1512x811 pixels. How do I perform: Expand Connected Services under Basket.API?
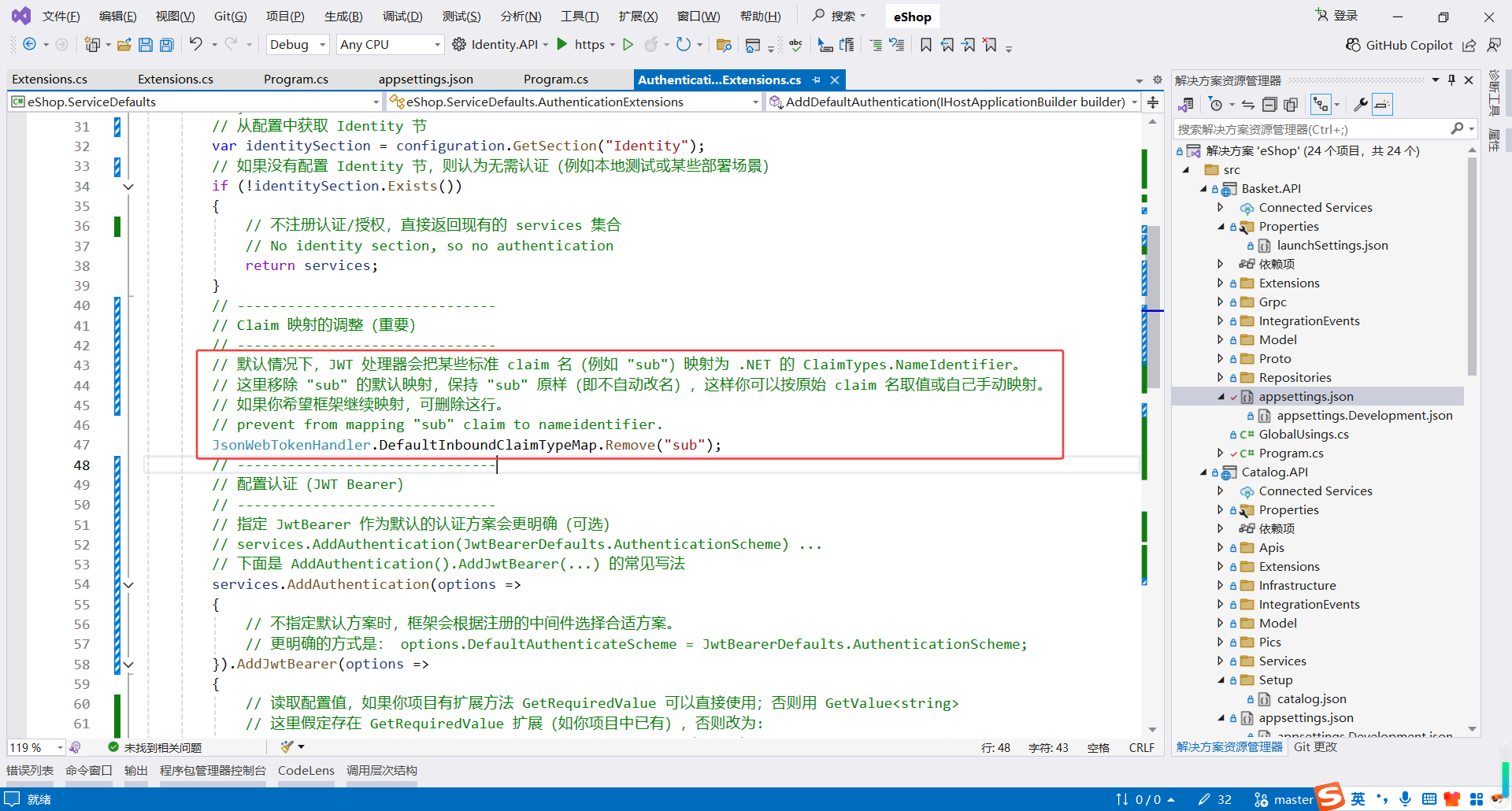(x=1221, y=207)
